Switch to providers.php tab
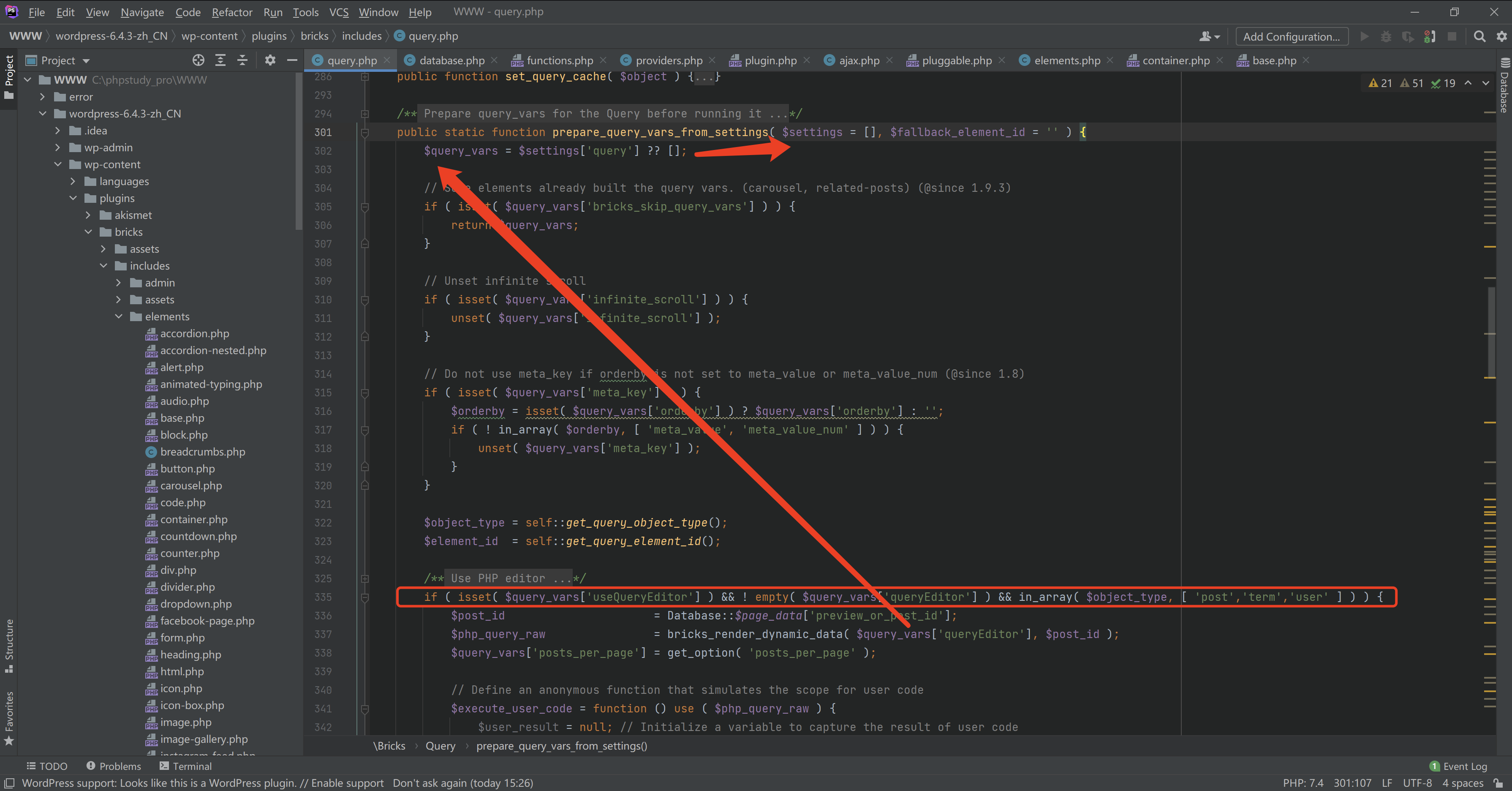 coord(668,60)
